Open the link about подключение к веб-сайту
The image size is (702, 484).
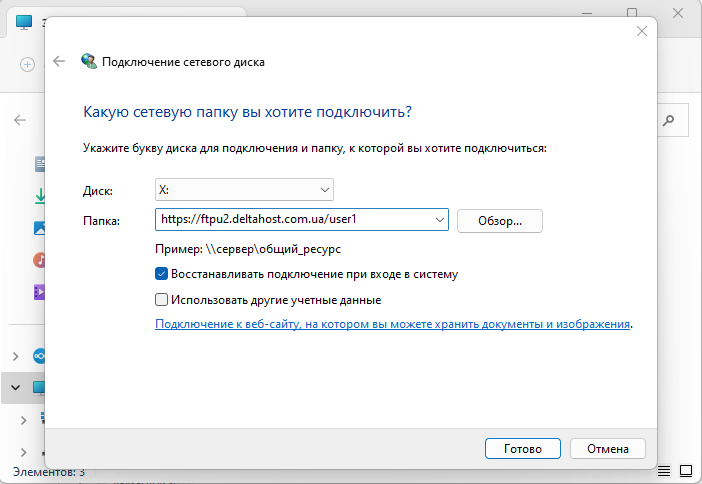(392, 324)
